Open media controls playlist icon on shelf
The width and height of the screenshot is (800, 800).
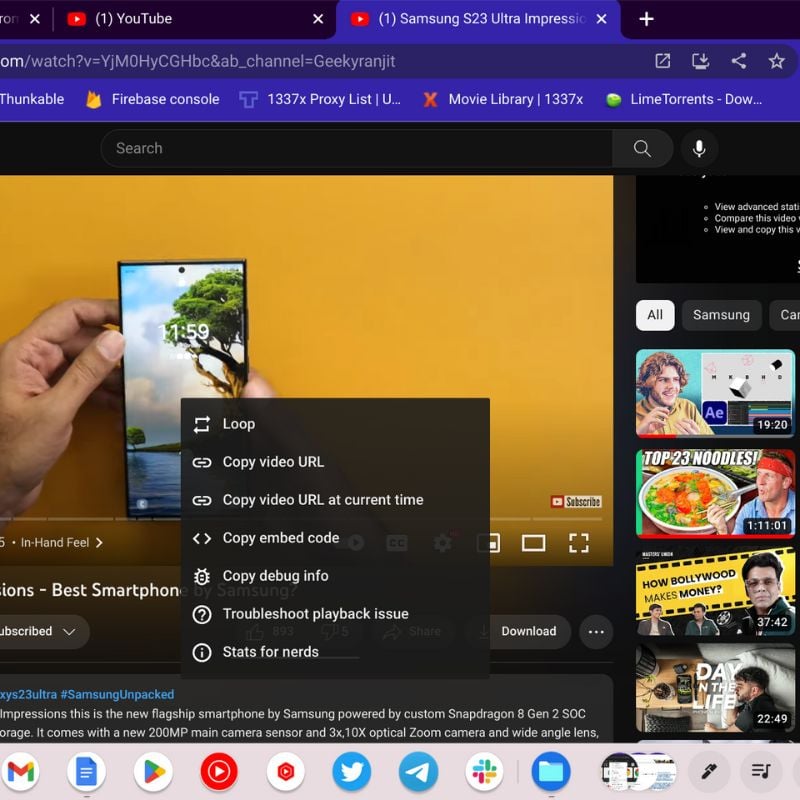(x=761, y=771)
